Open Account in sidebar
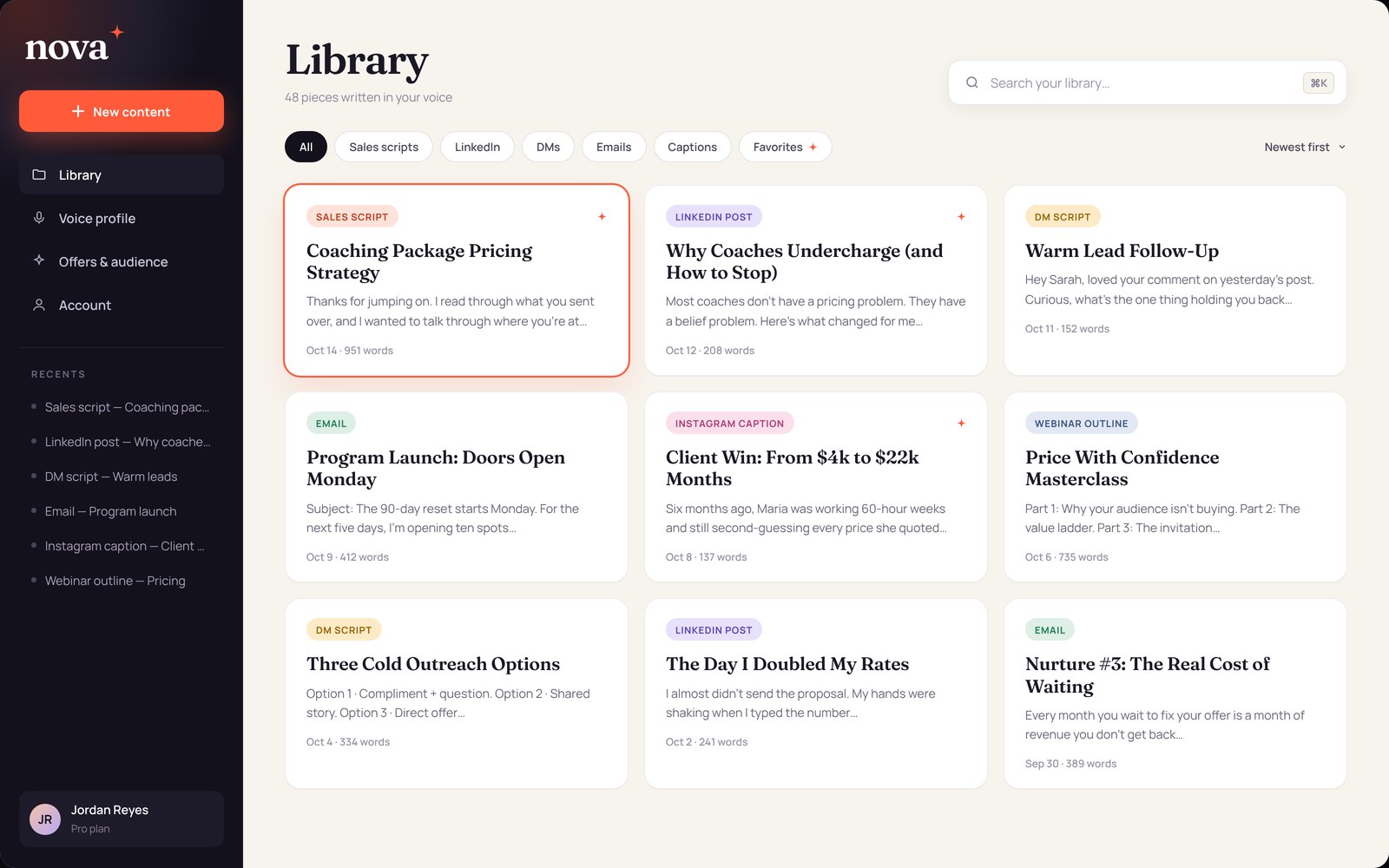The width and height of the screenshot is (1389, 868). tap(122, 305)
